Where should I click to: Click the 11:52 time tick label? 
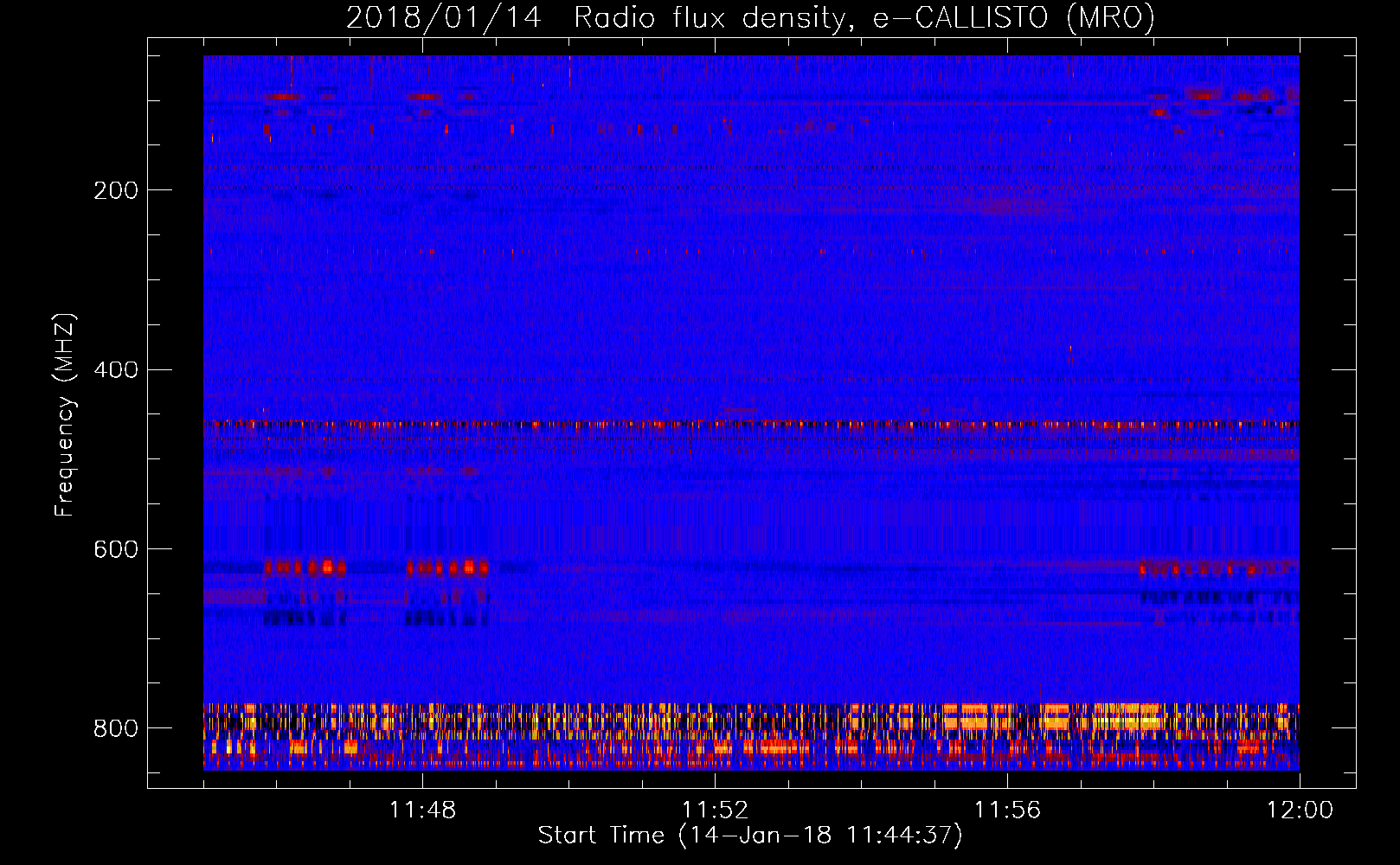click(x=715, y=811)
